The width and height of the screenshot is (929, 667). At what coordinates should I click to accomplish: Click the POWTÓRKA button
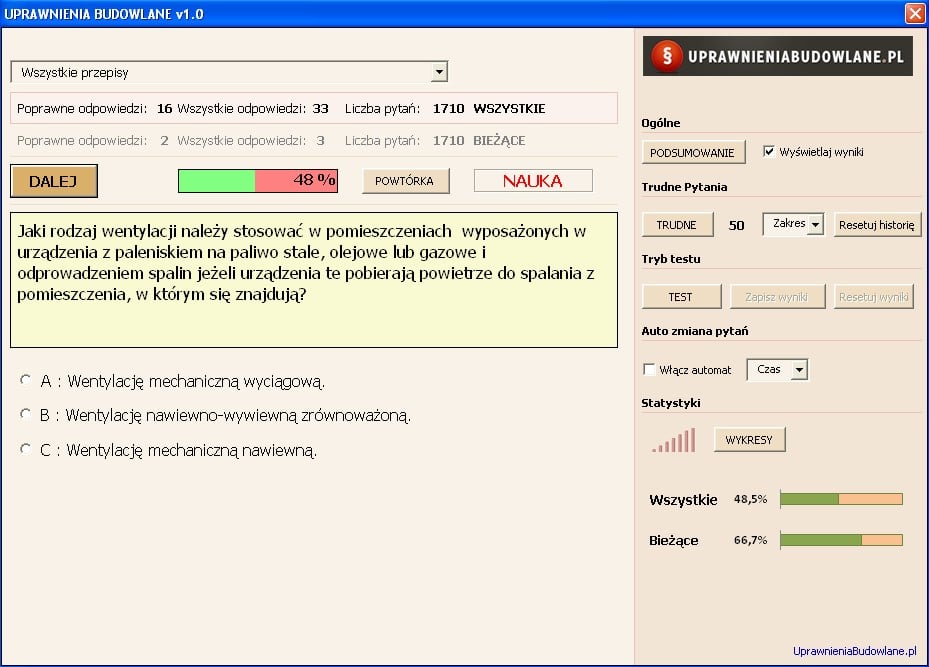pos(405,181)
